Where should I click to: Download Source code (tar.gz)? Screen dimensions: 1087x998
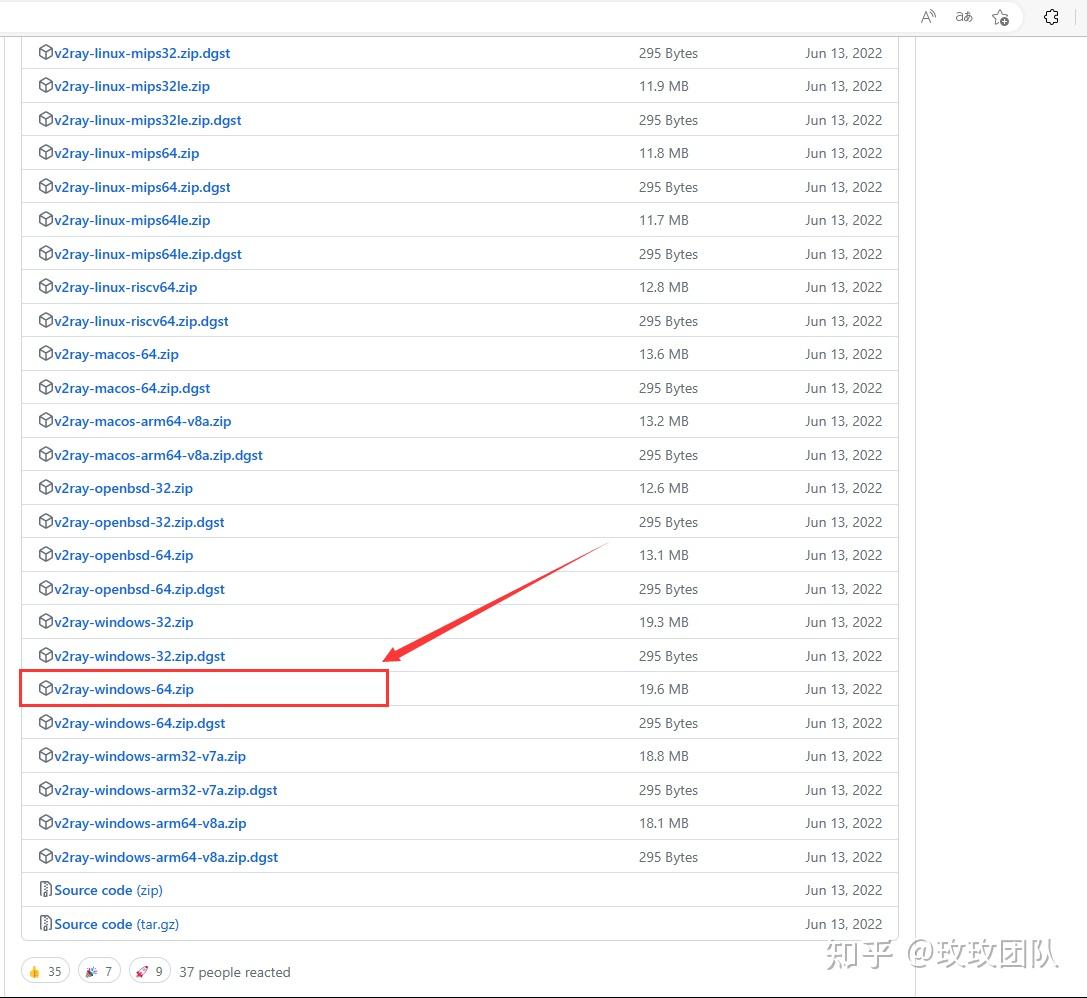point(116,924)
